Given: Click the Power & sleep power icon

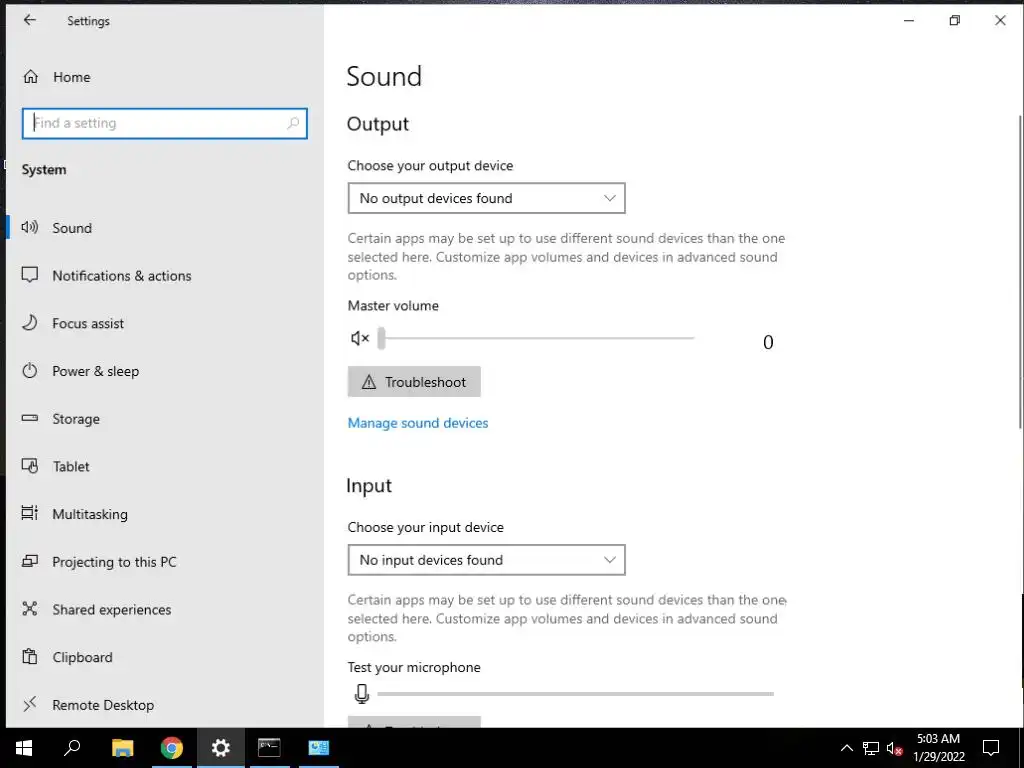Looking at the screenshot, I should tap(29, 370).
